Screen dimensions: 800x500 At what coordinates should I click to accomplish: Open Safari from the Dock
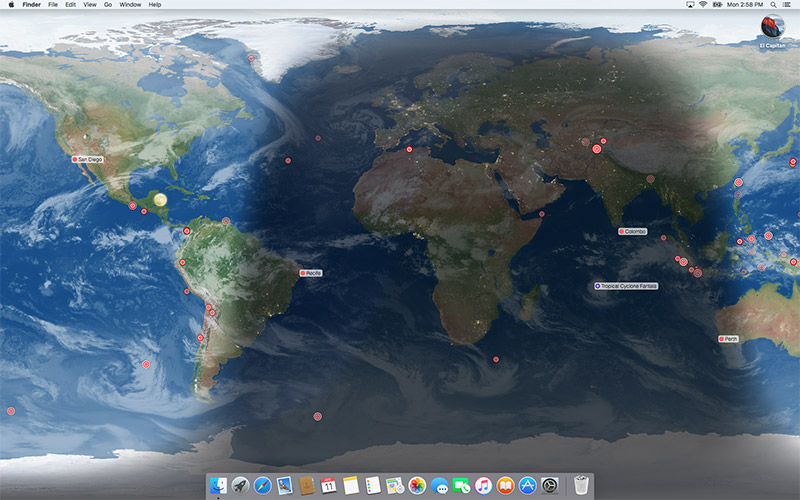[262, 485]
